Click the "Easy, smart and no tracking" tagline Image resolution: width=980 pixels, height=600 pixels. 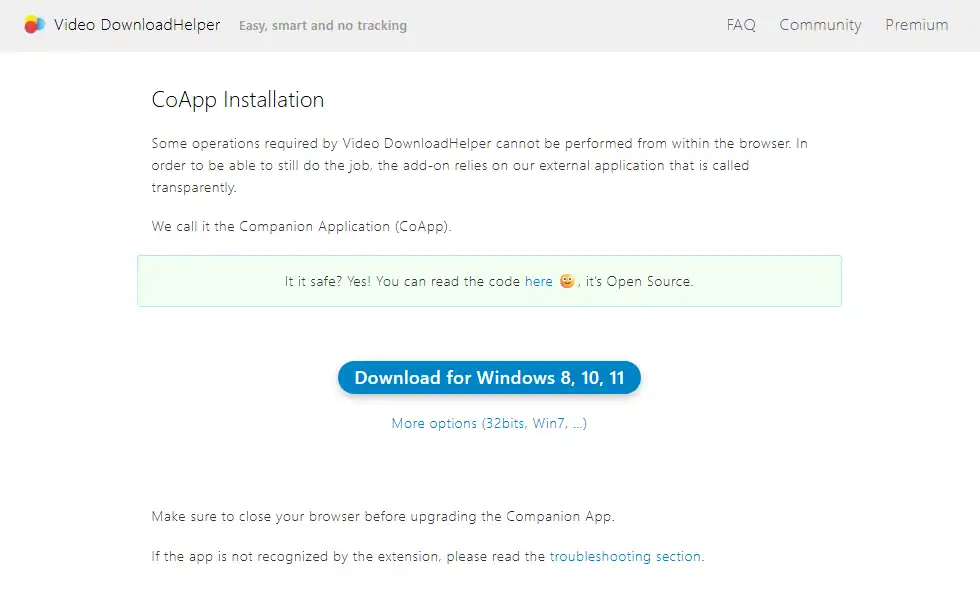coord(323,26)
